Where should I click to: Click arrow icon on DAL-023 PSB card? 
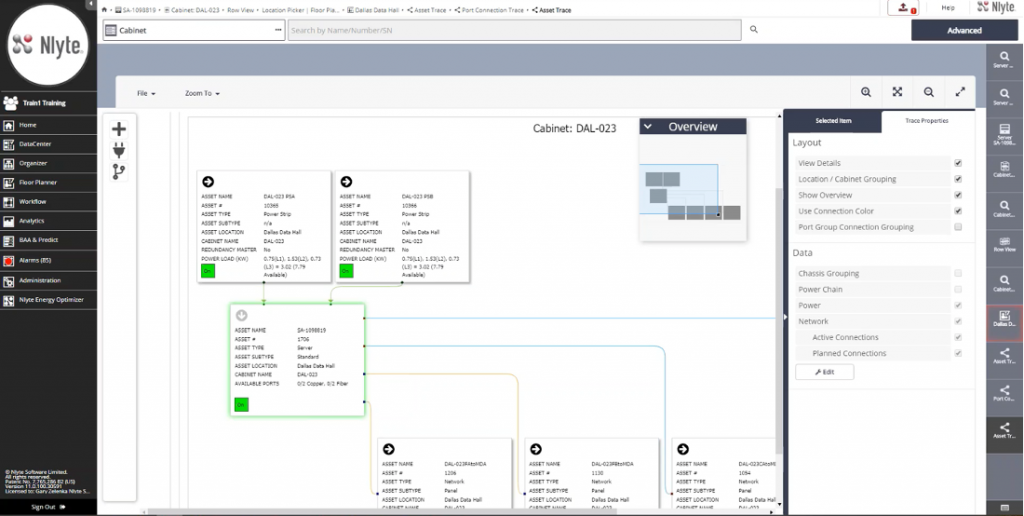tap(346, 182)
